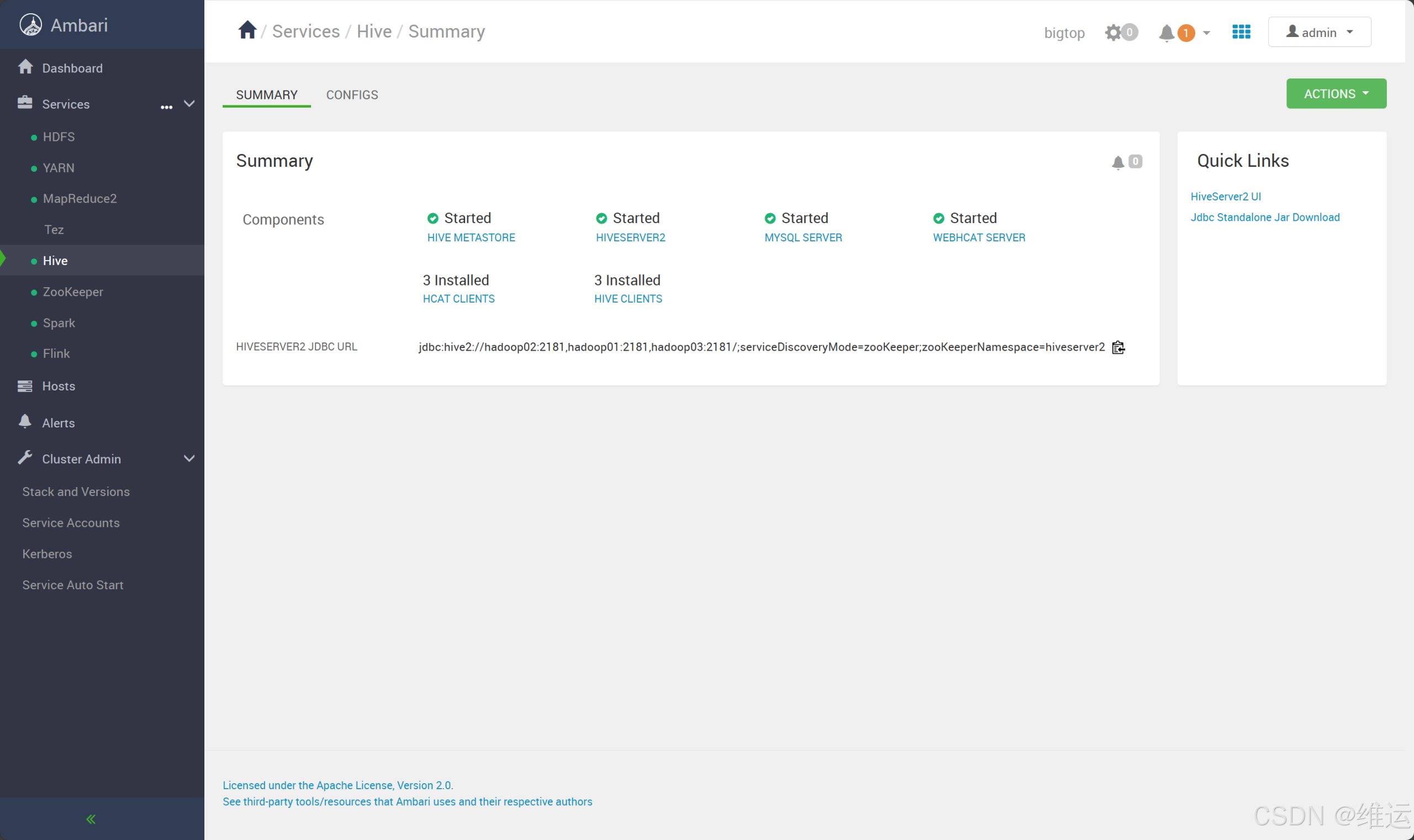Open the HiveServer2 UI link

[1226, 196]
